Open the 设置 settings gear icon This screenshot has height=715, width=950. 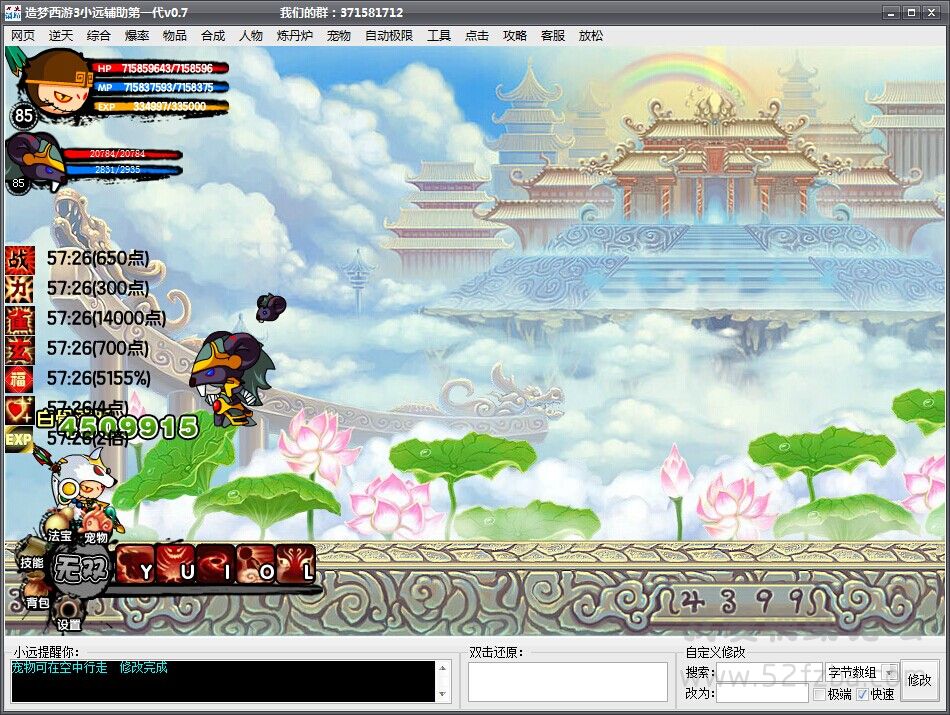click(x=68, y=616)
